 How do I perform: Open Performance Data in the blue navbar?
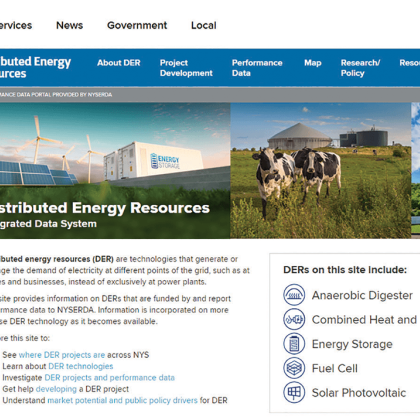(257, 68)
